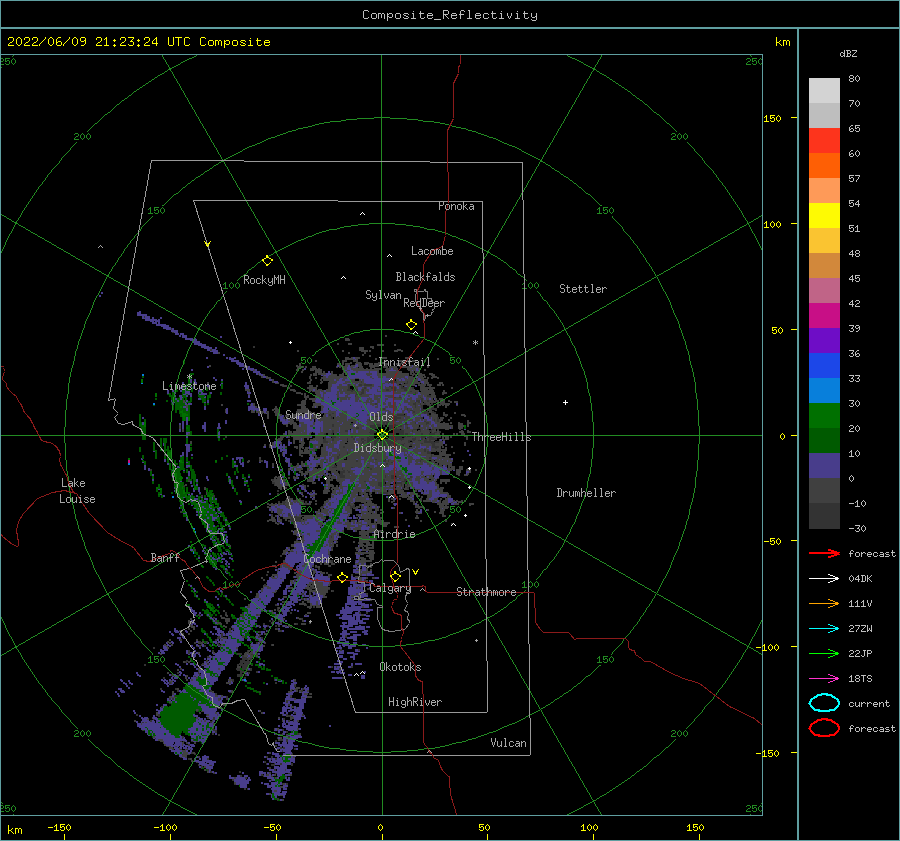Viewport: 900px width, 841px height.
Task: Select the red 65 dBZ color swatch
Action: (824, 140)
